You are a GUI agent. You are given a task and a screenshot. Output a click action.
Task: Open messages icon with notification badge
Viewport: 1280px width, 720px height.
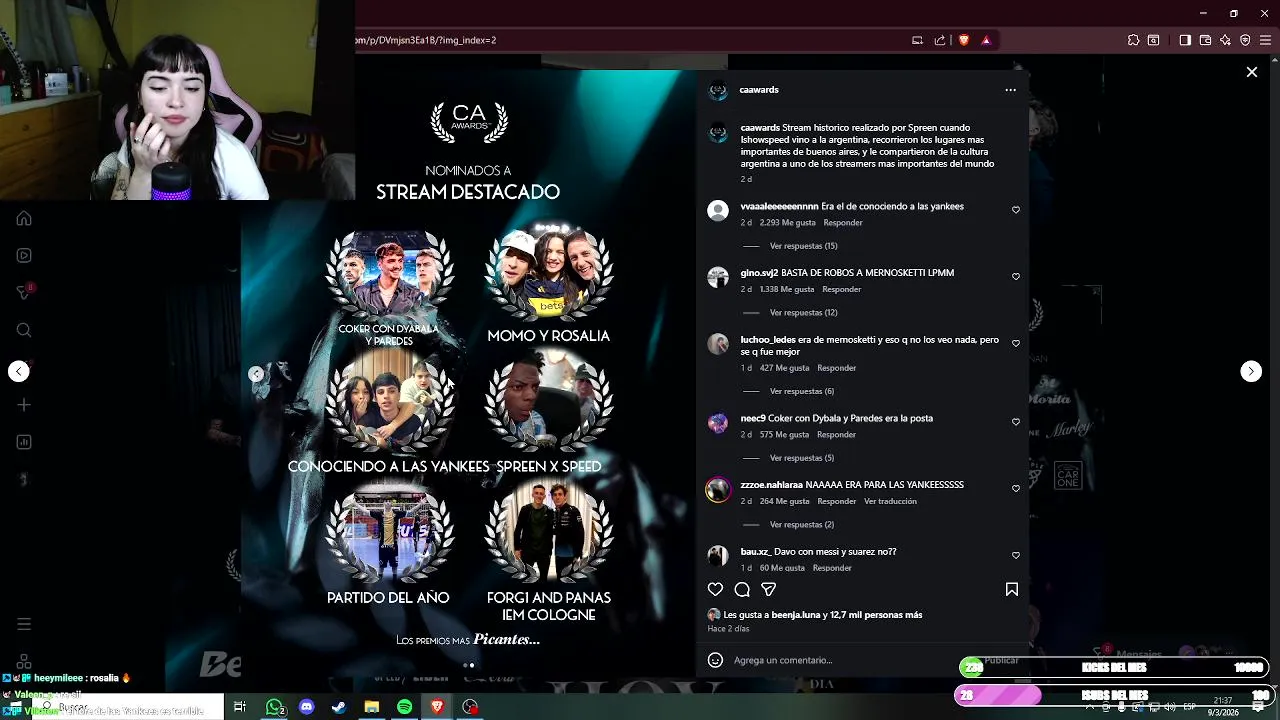pos(24,292)
